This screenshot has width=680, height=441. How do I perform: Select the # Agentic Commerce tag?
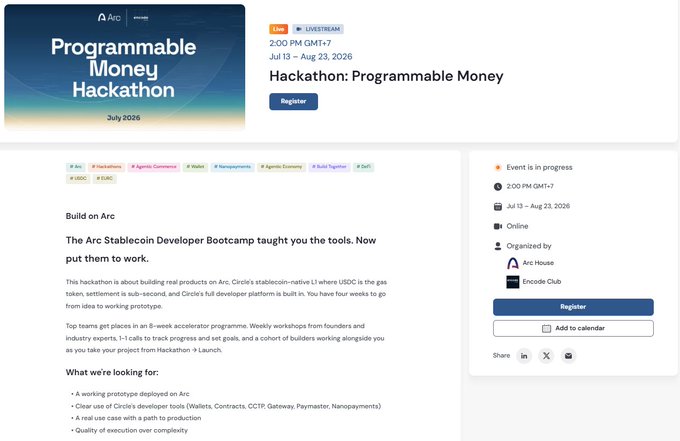tap(154, 167)
